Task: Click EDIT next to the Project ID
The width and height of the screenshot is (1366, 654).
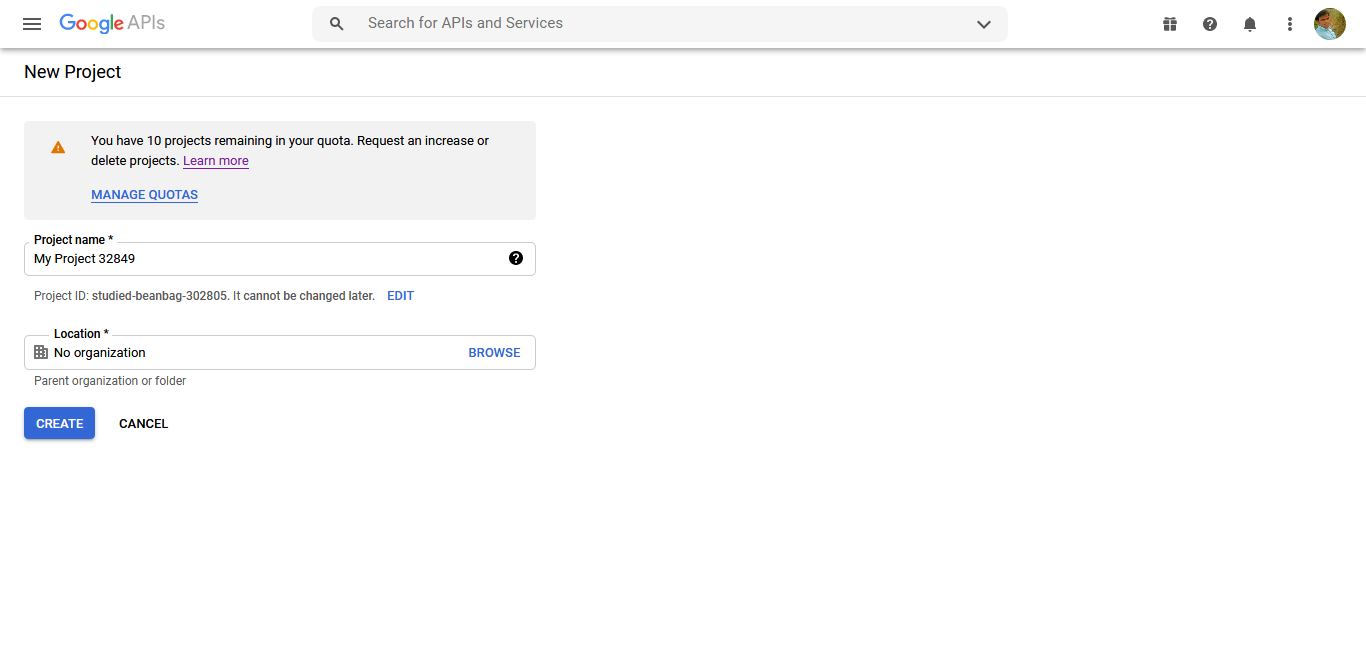Action: [400, 296]
